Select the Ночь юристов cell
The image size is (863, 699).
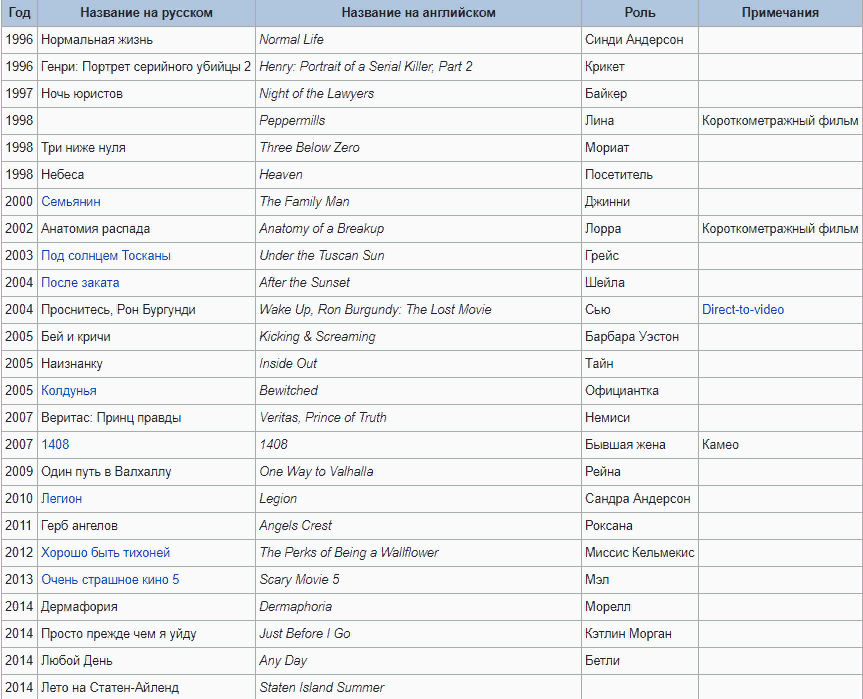coord(146,94)
